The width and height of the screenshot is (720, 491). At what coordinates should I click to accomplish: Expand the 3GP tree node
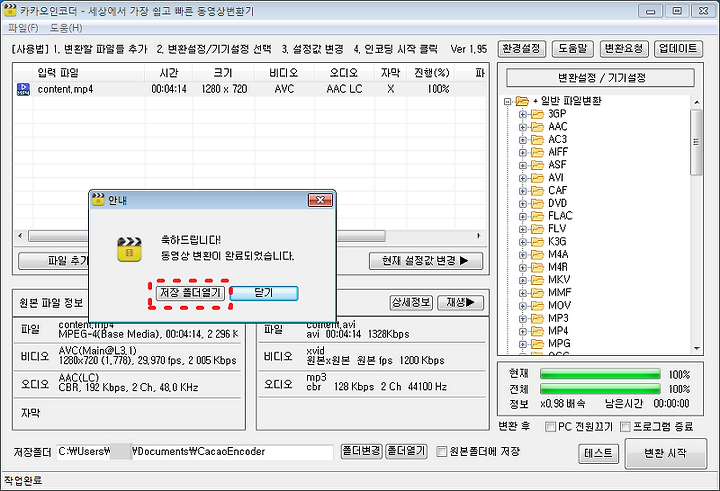[x=523, y=114]
